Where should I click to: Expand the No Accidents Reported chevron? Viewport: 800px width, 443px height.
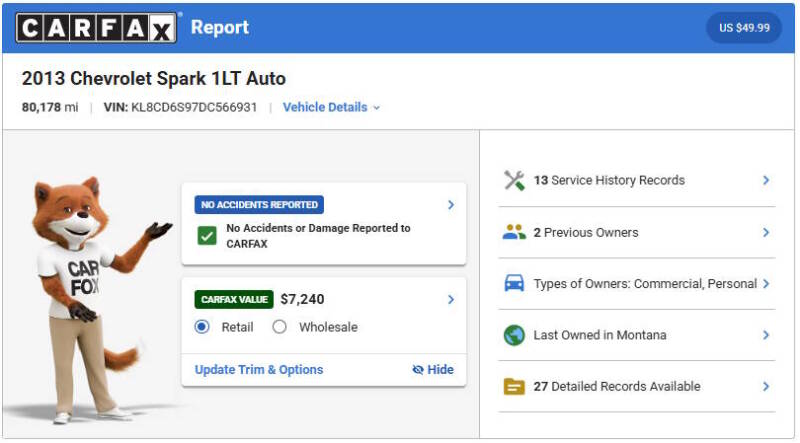[x=451, y=205]
